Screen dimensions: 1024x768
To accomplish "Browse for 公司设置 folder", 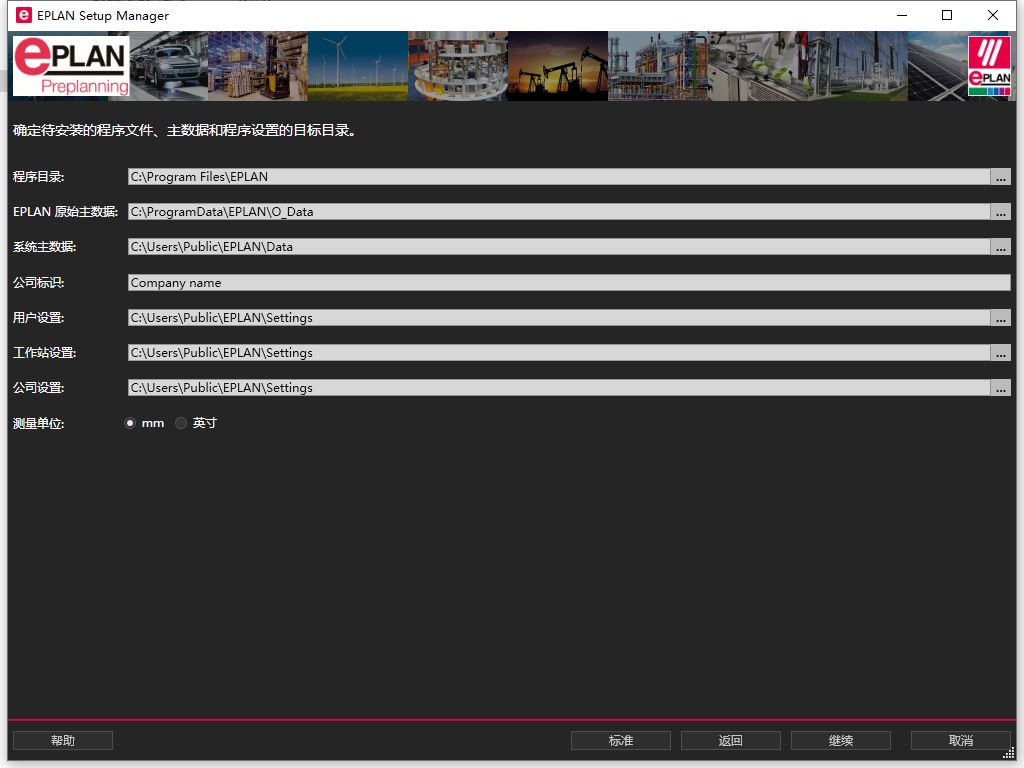I will (x=1000, y=388).
